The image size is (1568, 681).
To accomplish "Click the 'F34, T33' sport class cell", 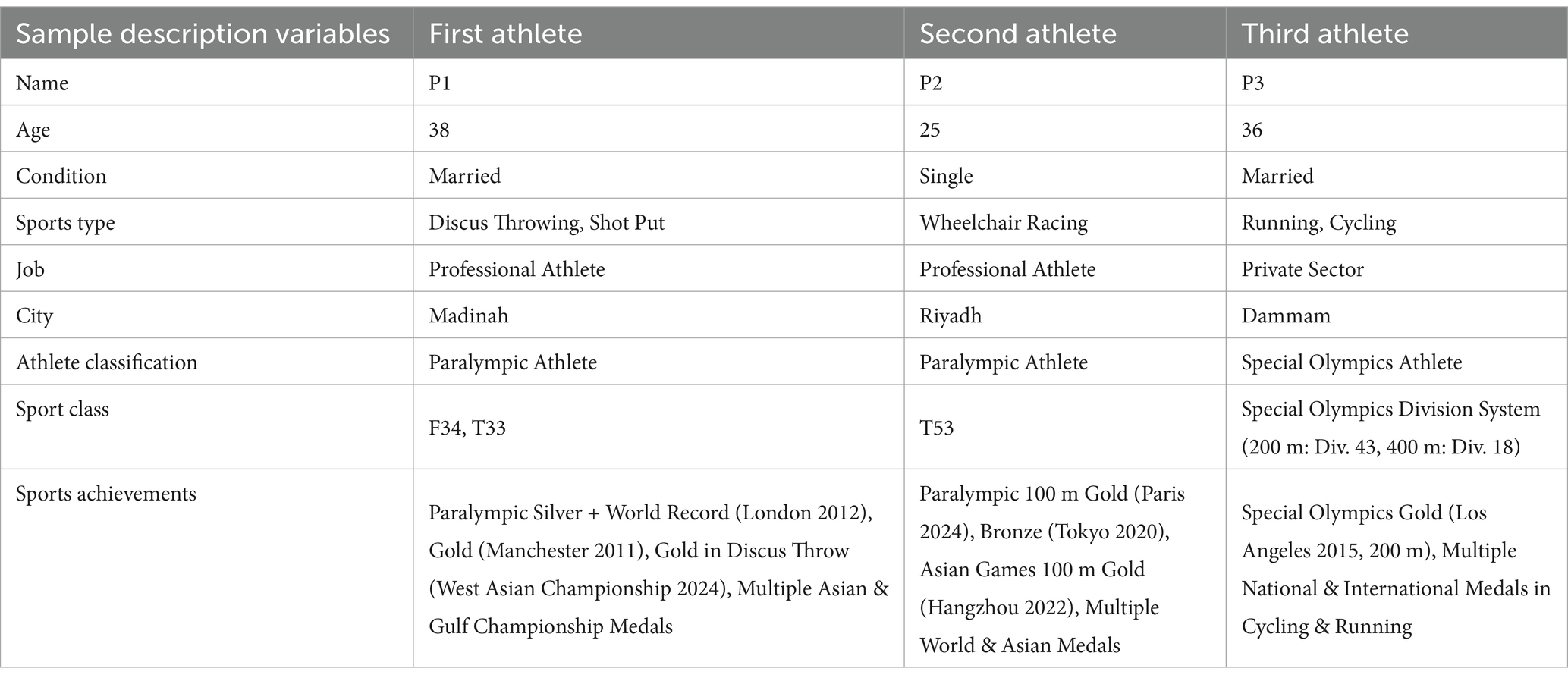I will pos(658,427).
